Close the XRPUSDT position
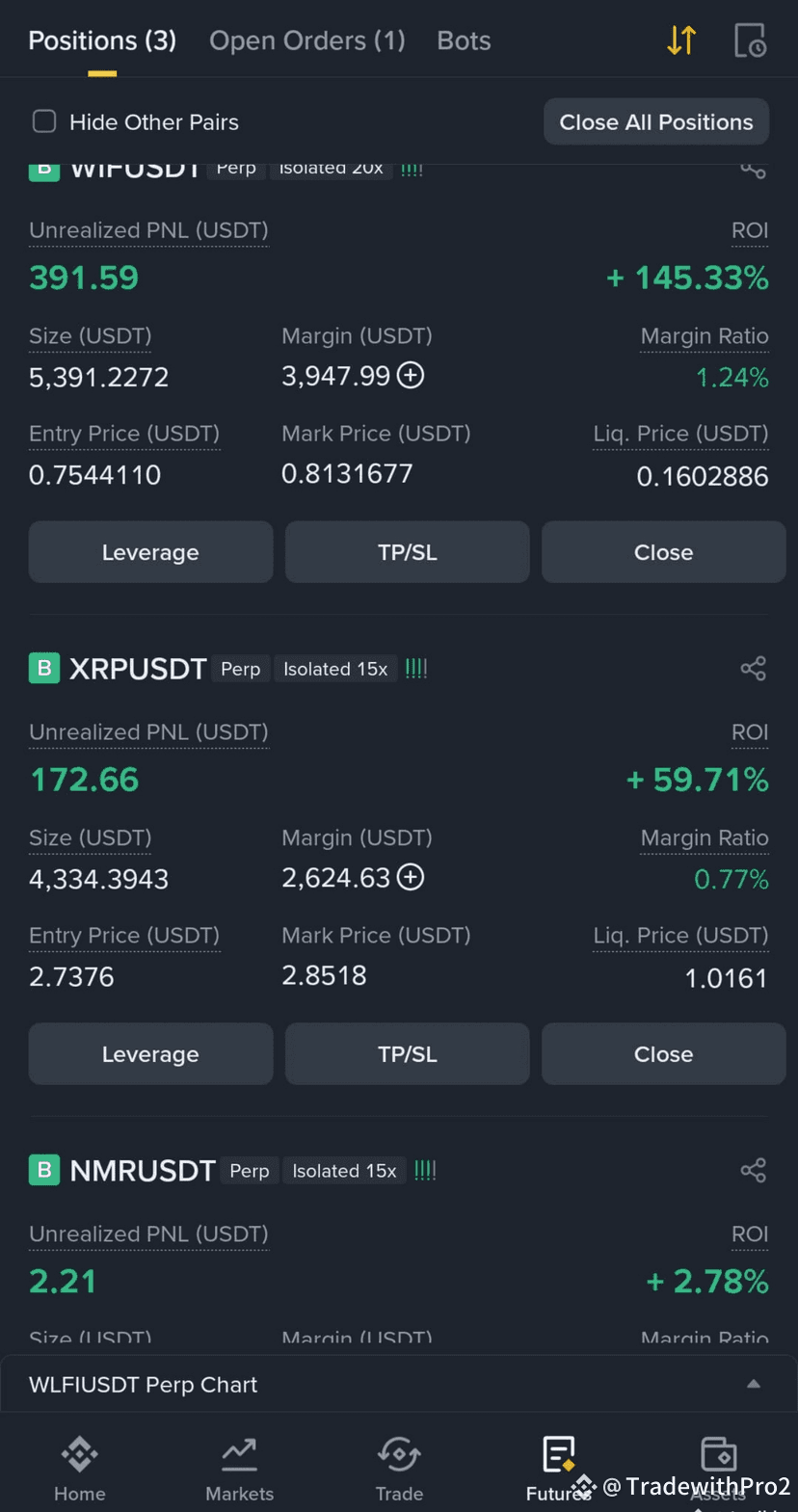Image resolution: width=798 pixels, height=1512 pixels. tap(664, 1054)
